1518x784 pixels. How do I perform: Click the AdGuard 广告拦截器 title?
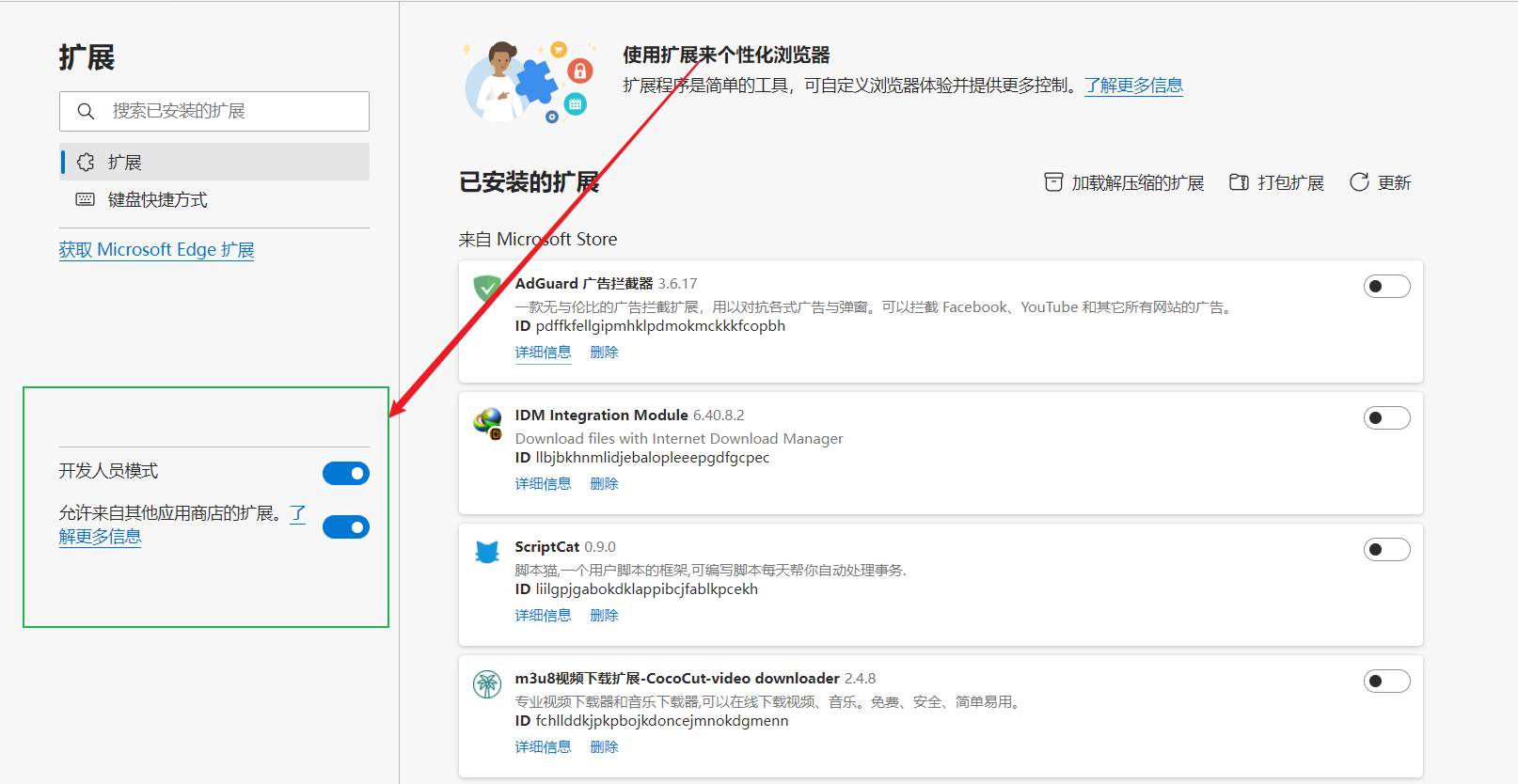(583, 284)
